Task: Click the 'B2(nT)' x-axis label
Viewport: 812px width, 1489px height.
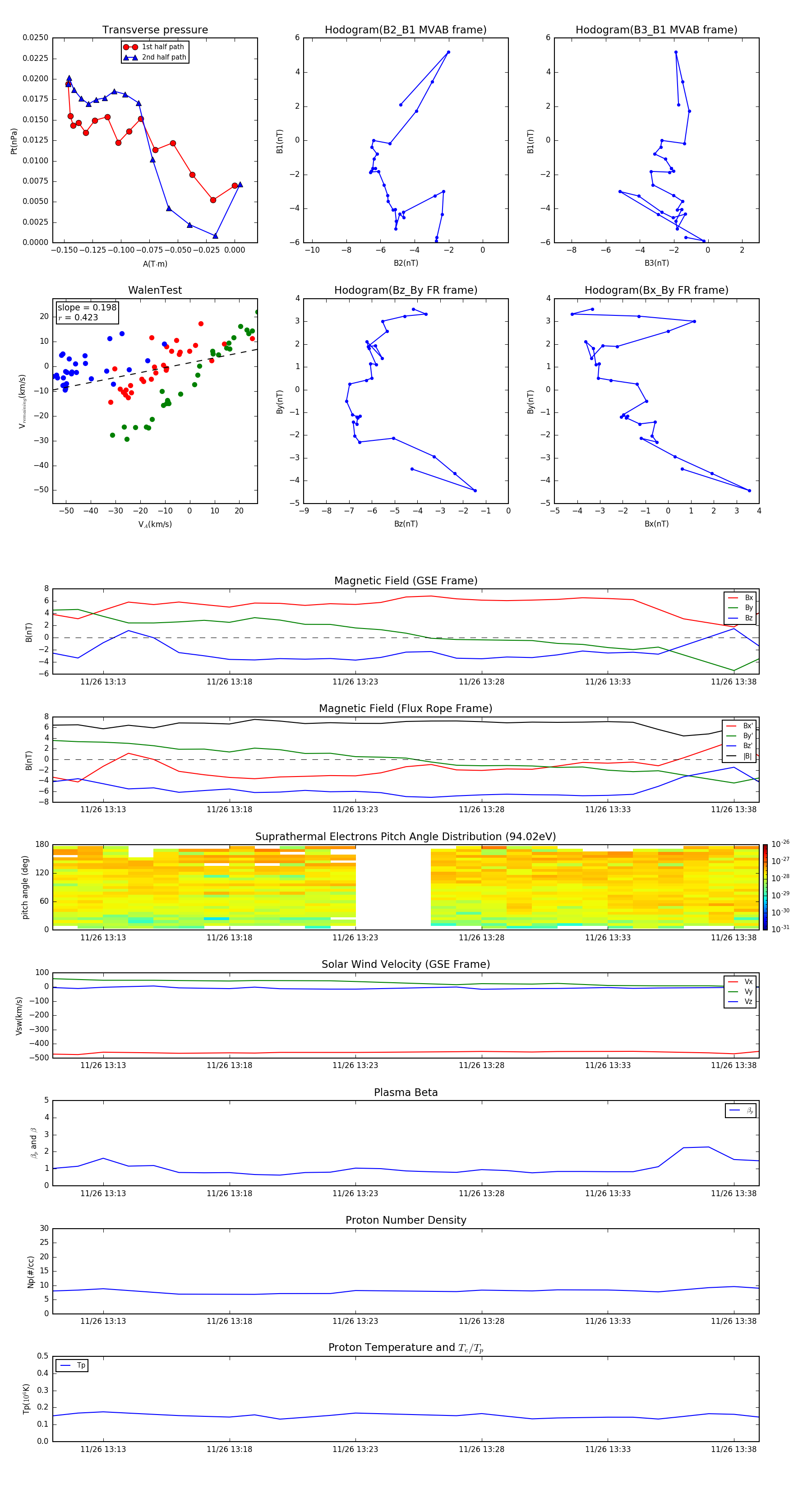Action: [x=406, y=263]
